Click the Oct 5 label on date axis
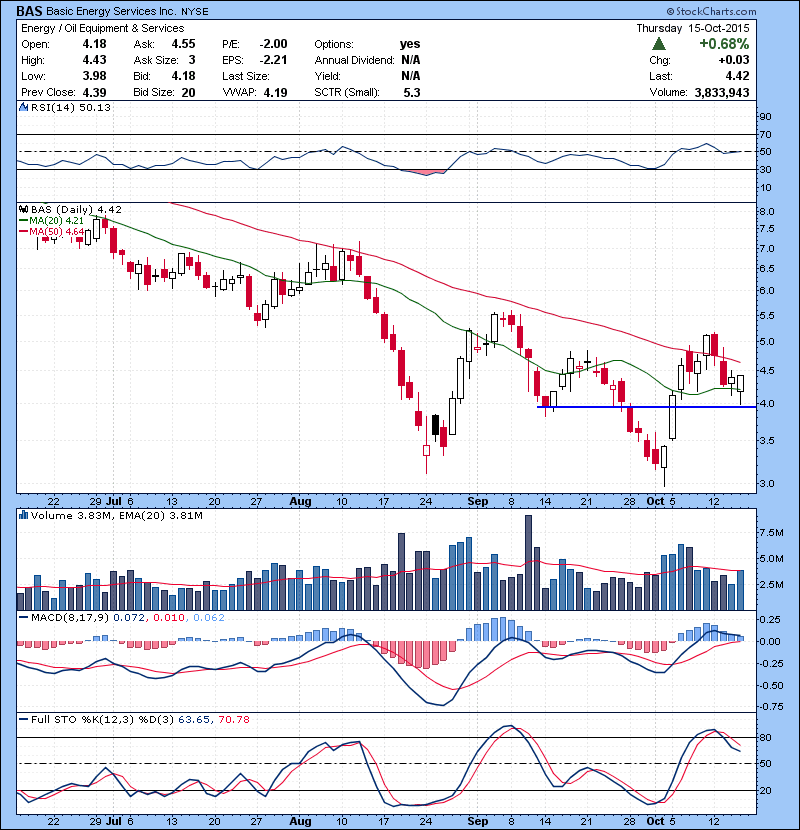This screenshot has height=830, width=800. click(661, 500)
